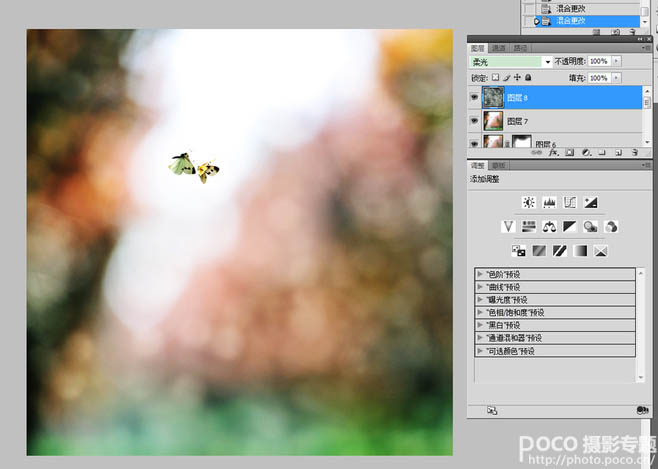Open the 柔光 blend mode dropdown
The height and width of the screenshot is (469, 658).
[x=547, y=62]
